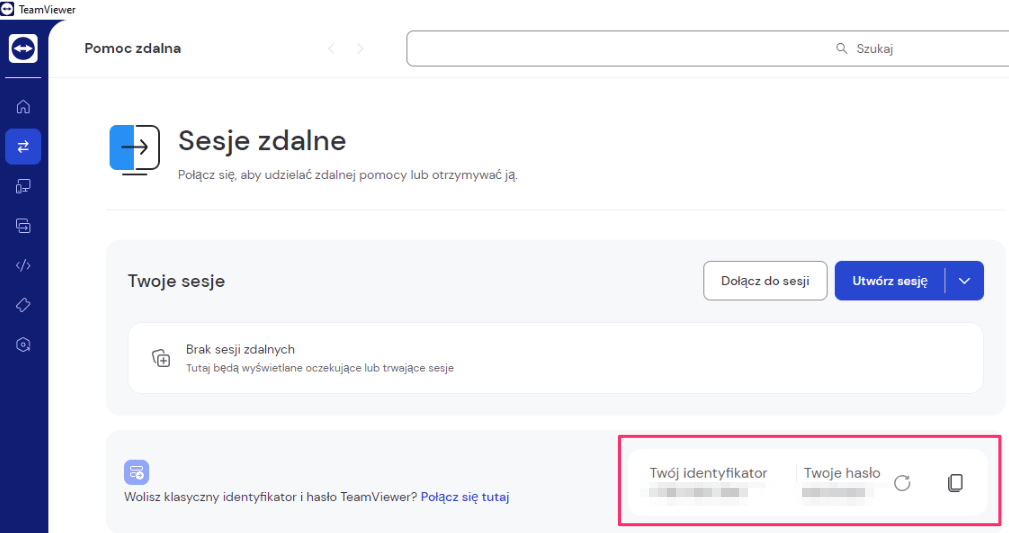Image resolution: width=1009 pixels, height=533 pixels.
Task: Click the TeamViewer logo in sidebar
Action: click(x=23, y=48)
